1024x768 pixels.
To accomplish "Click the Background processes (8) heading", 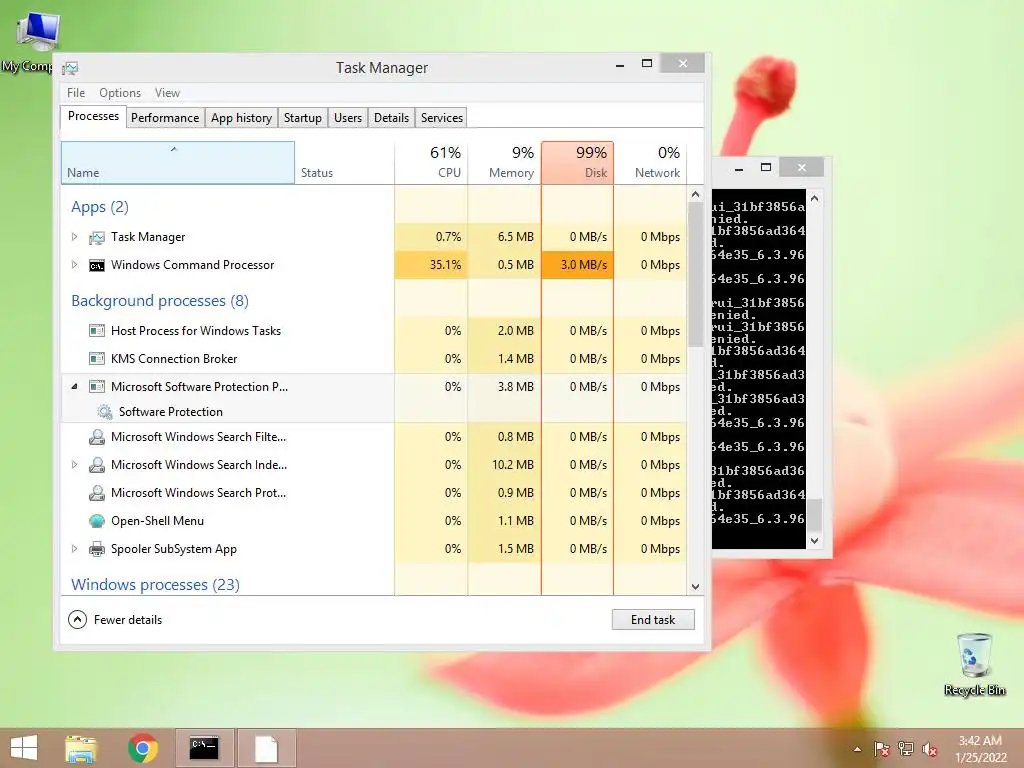I will pyautogui.click(x=160, y=300).
